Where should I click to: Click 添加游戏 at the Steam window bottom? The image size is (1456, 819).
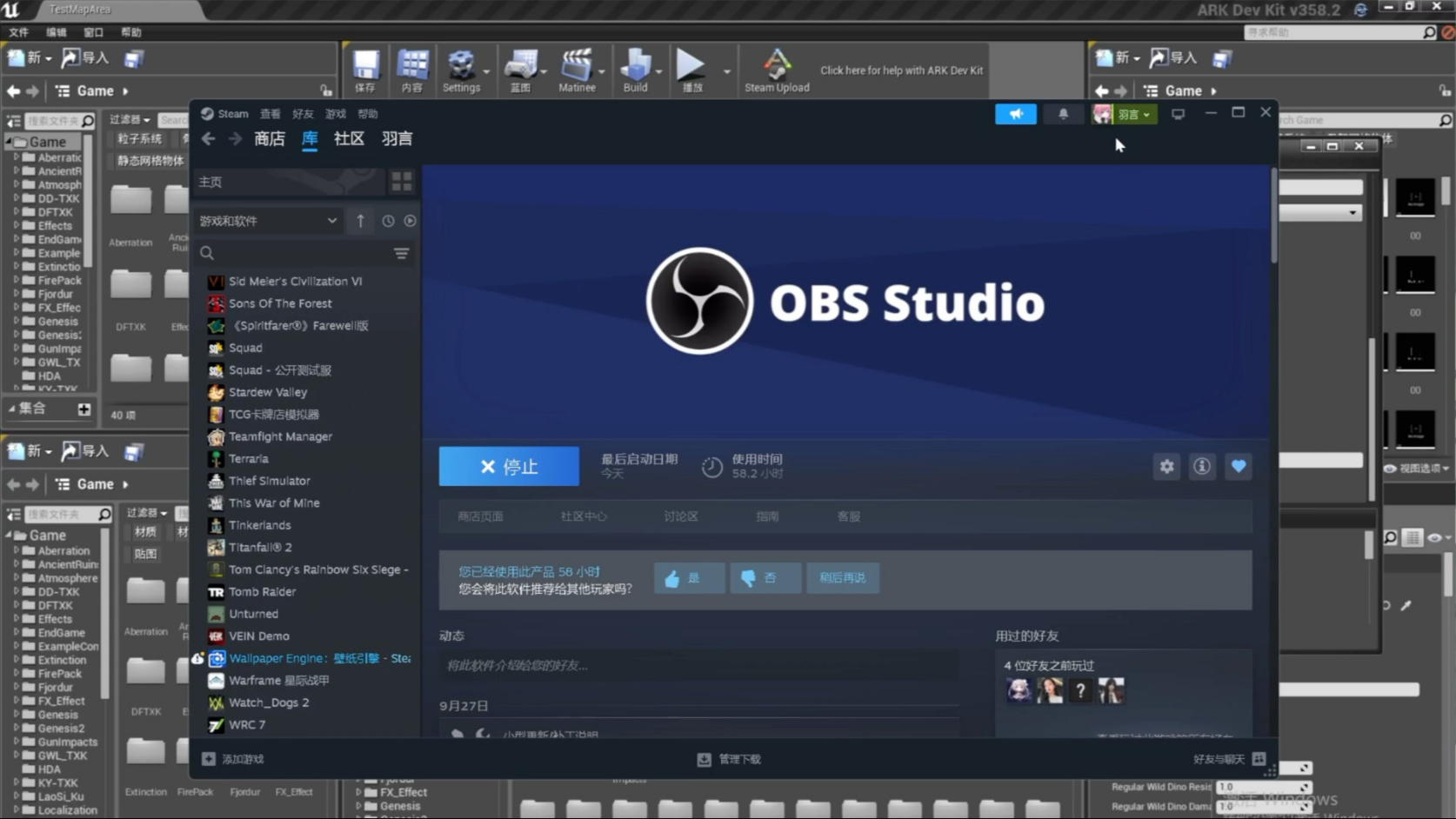tap(233, 759)
